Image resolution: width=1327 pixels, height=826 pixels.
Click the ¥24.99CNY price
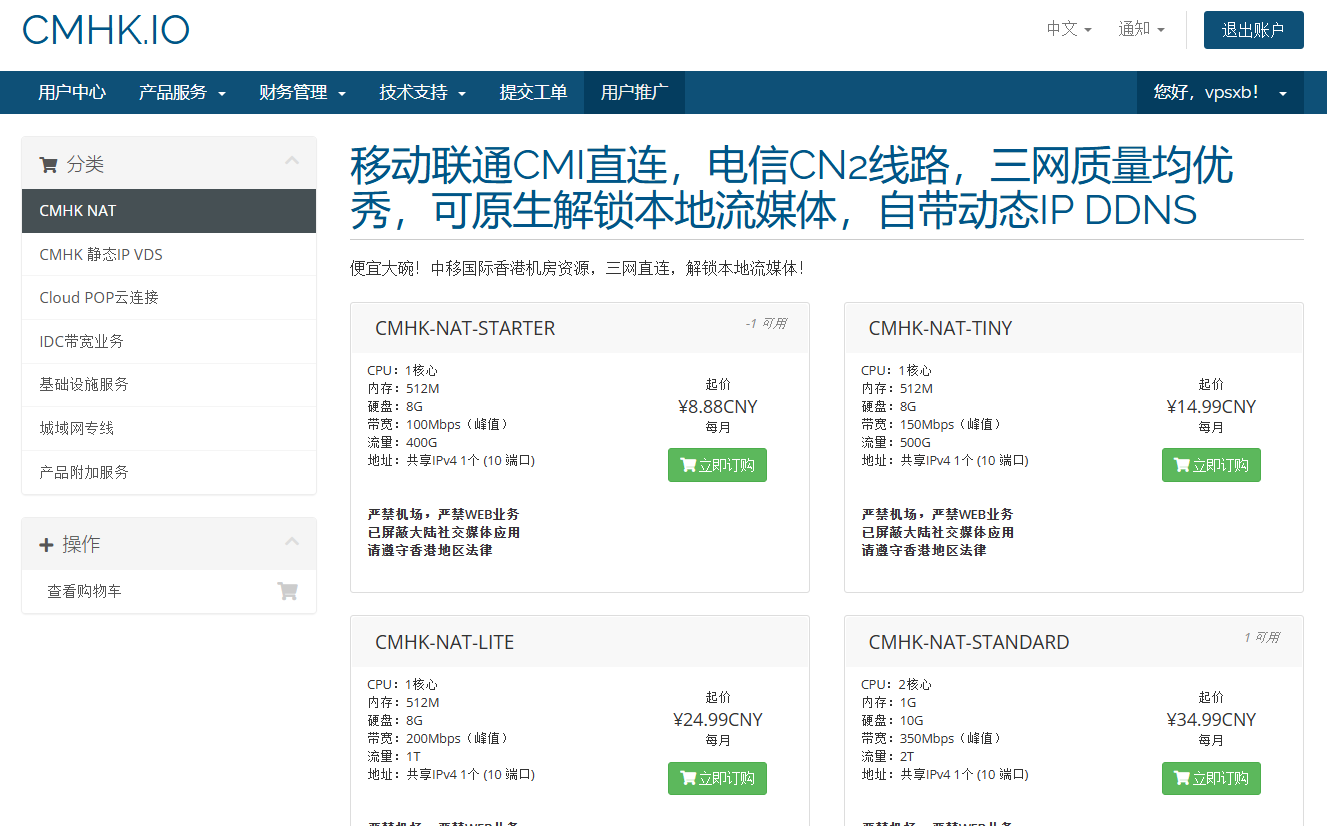[x=717, y=720]
